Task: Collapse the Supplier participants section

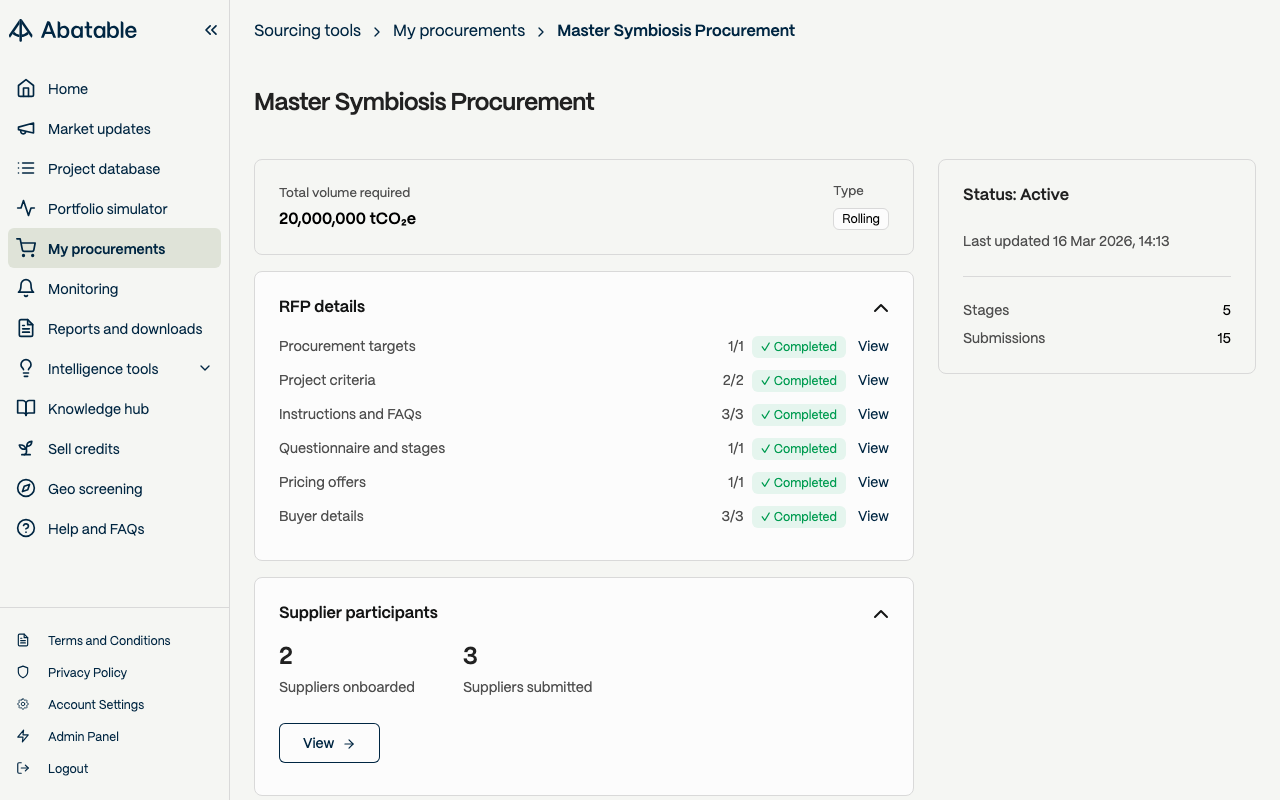Action: (x=880, y=614)
